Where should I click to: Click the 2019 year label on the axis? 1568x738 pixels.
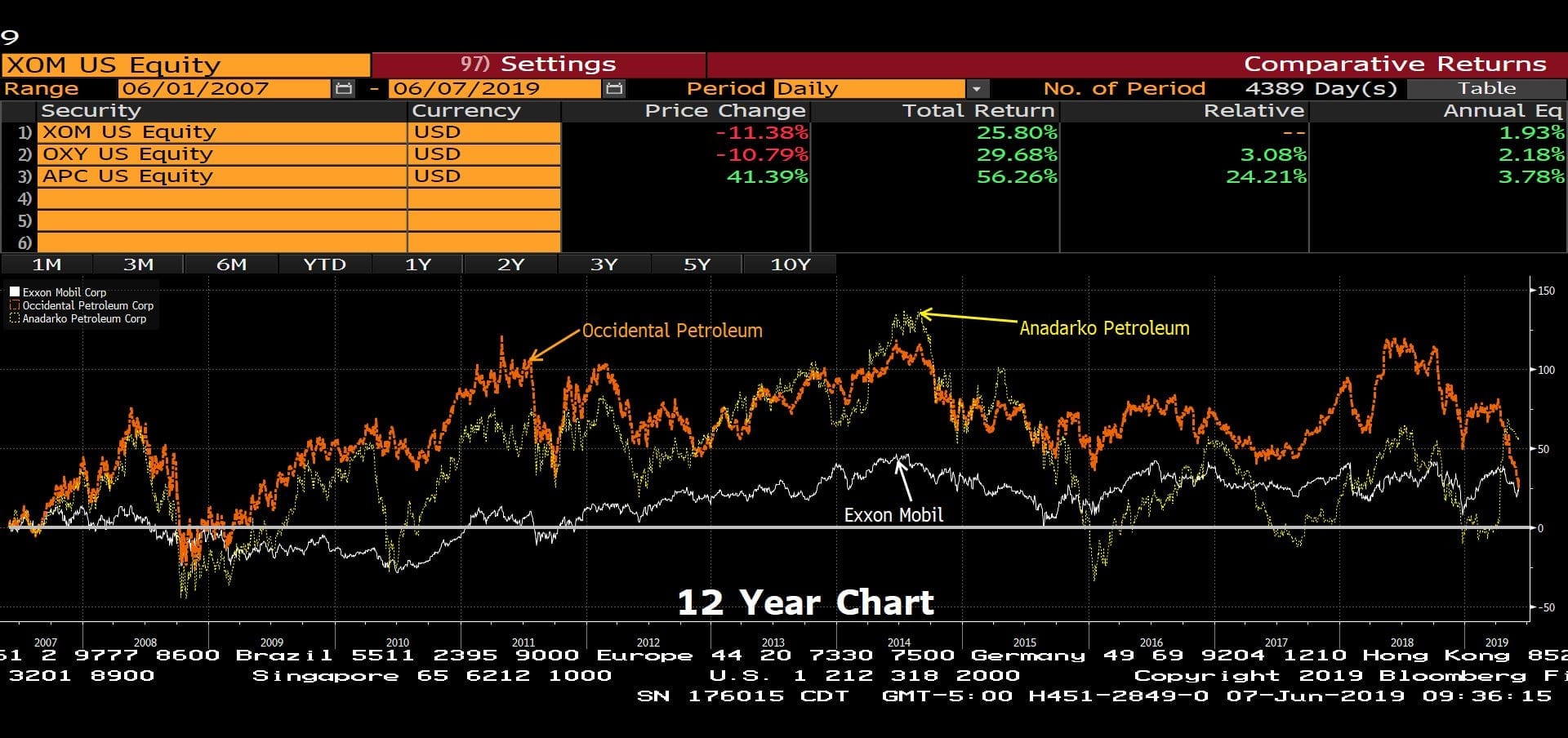[1496, 642]
